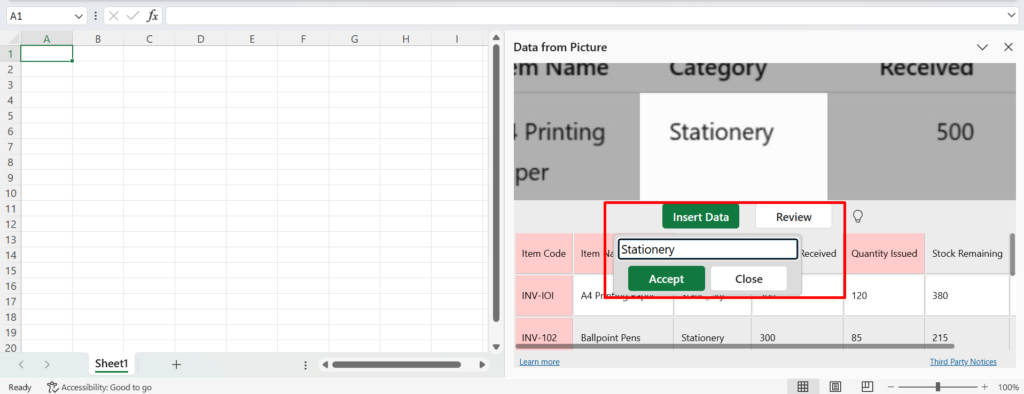Click the 120 quantity issued cell
Image resolution: width=1024 pixels, height=394 pixels.
(x=884, y=295)
